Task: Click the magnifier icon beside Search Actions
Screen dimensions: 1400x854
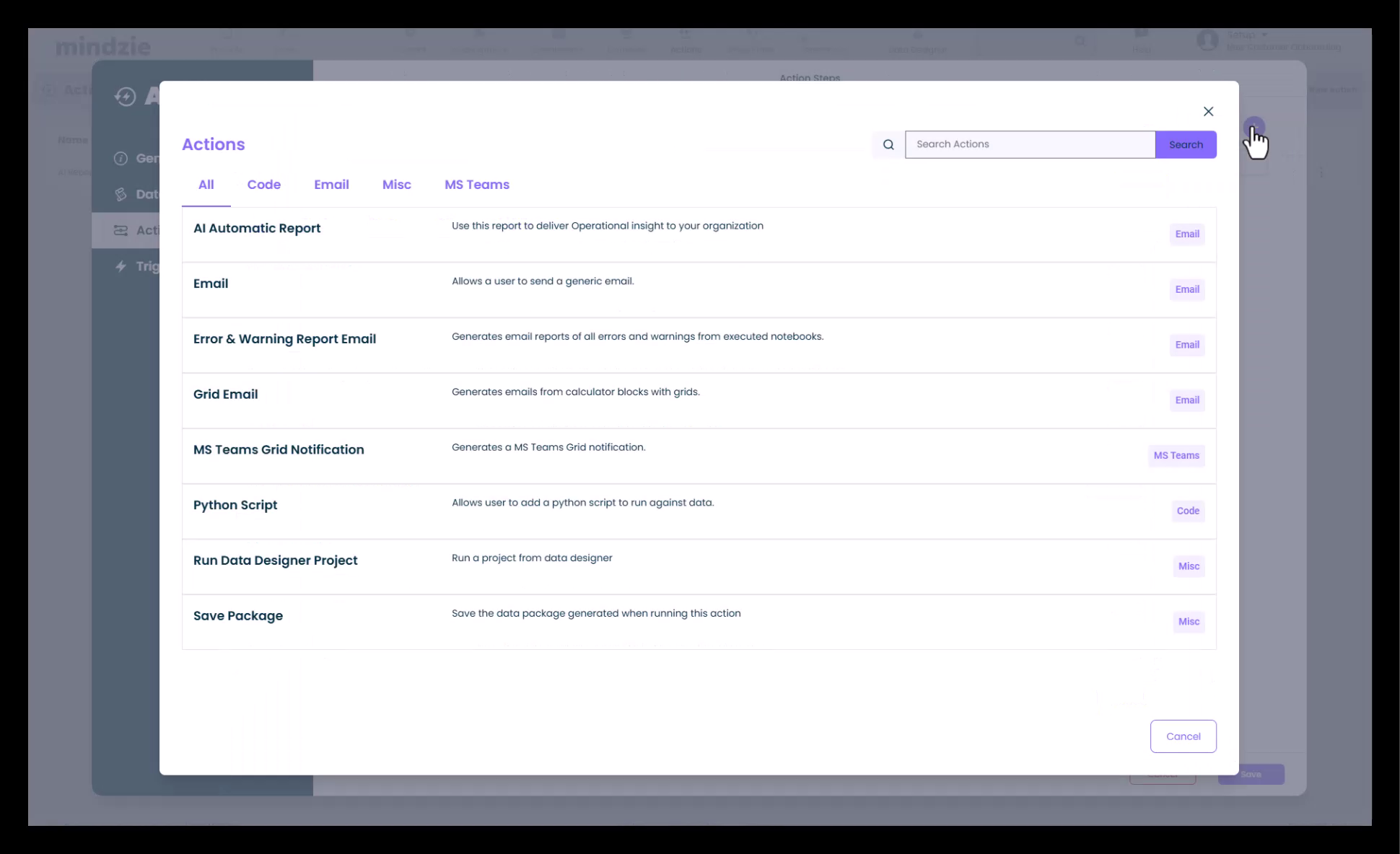Action: (x=888, y=144)
